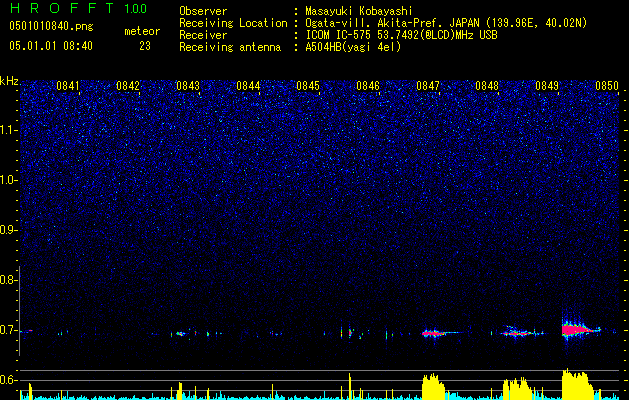Click the 1.0 kHz axis label
Viewport: 629px width, 400px height.
[8, 180]
